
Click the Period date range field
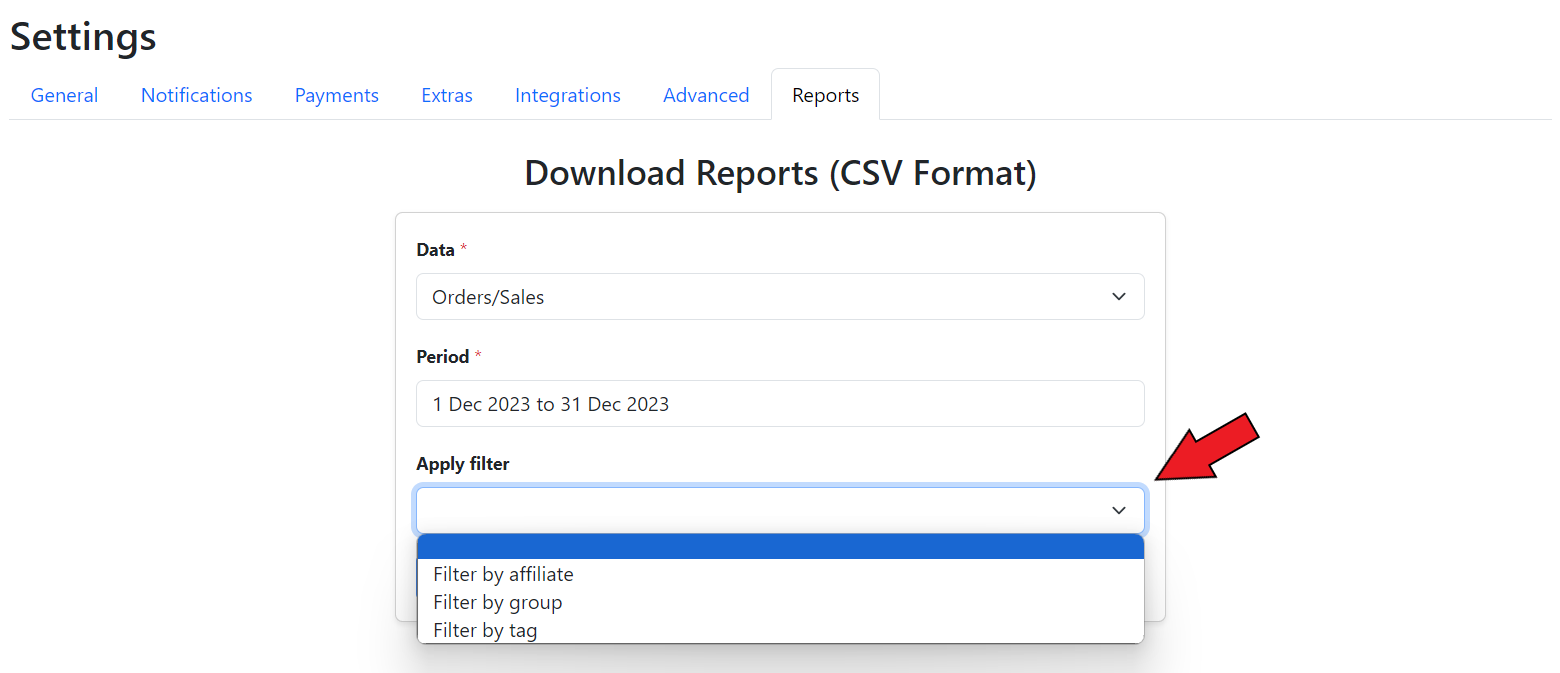[x=780, y=404]
